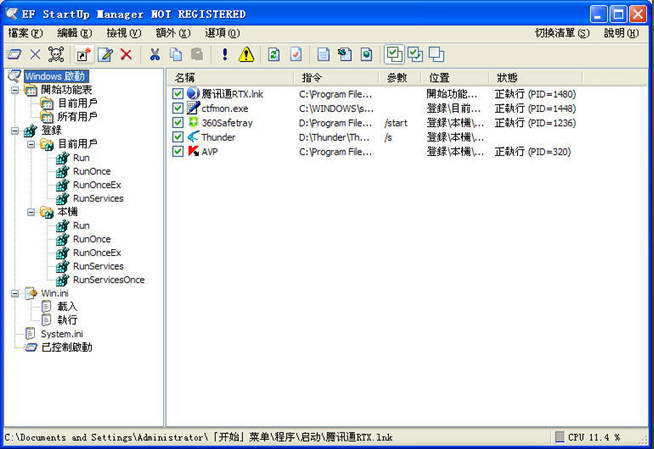Image resolution: width=654 pixels, height=449 pixels.
Task: Sort by the 參數 column header
Action: click(x=401, y=78)
